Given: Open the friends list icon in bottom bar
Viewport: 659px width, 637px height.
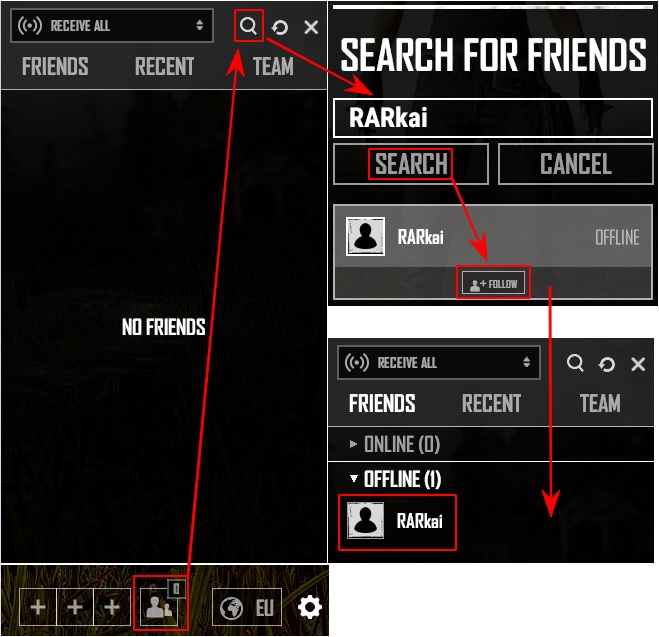Looking at the screenshot, I should click(159, 606).
